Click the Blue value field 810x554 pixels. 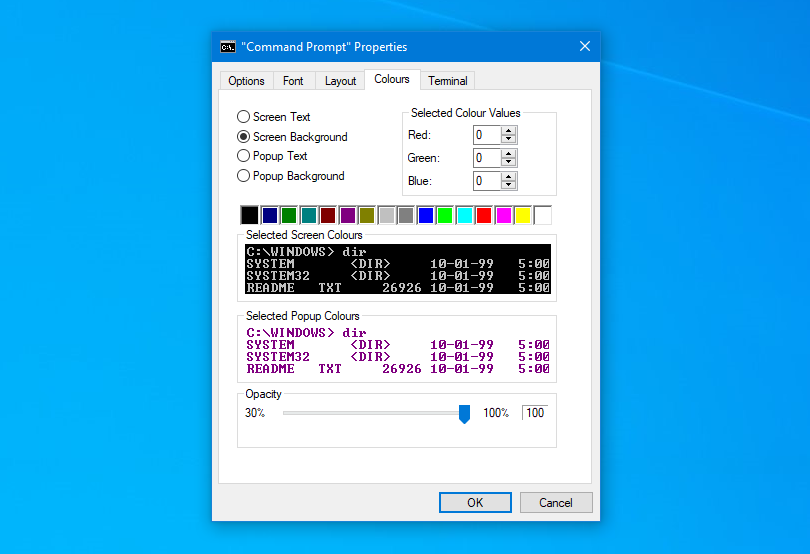pyautogui.click(x=487, y=181)
